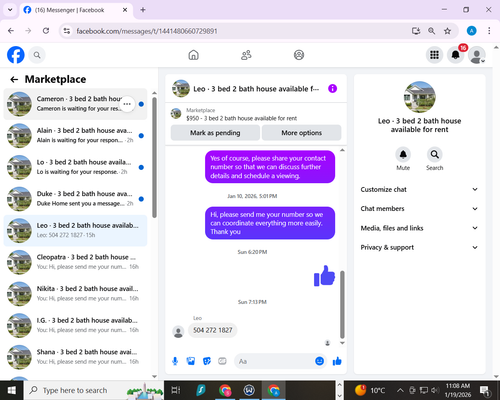The image size is (500, 400).
Task: Click the Facebook logo
Action: [16, 55]
